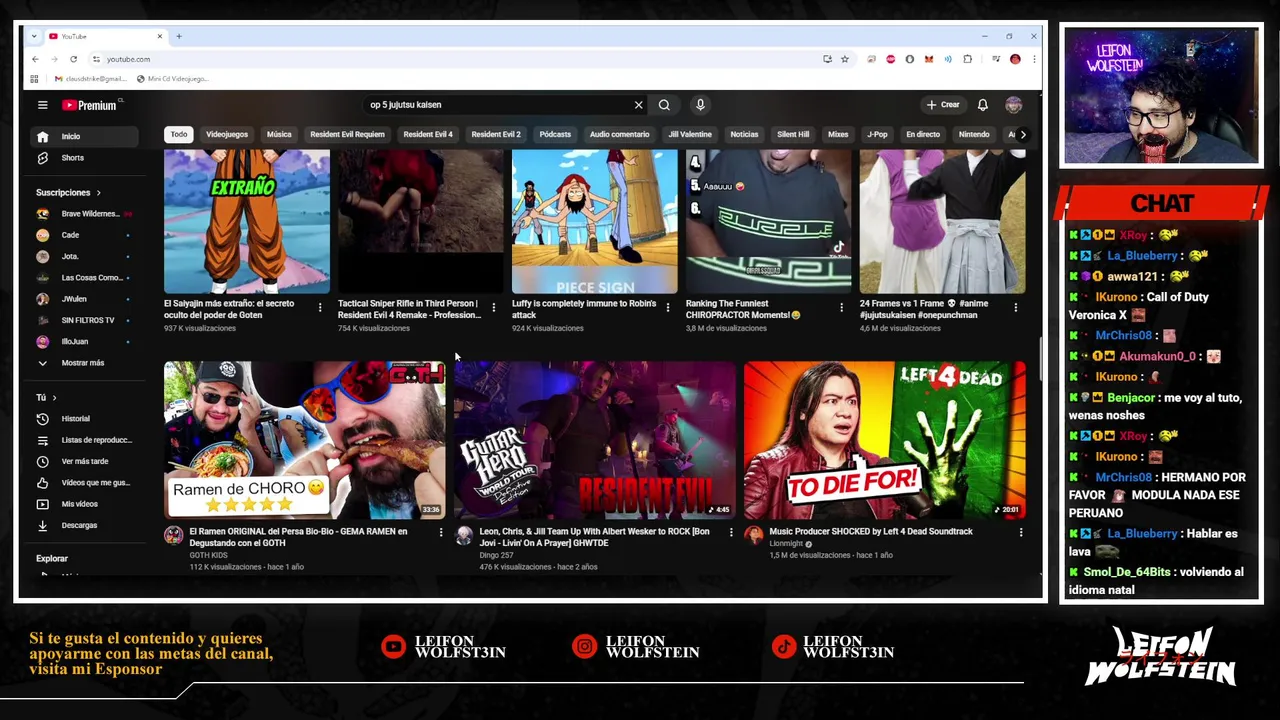Open options for Leon, Chris & Jill video
This screenshot has width=1280, height=720.
coord(730,533)
